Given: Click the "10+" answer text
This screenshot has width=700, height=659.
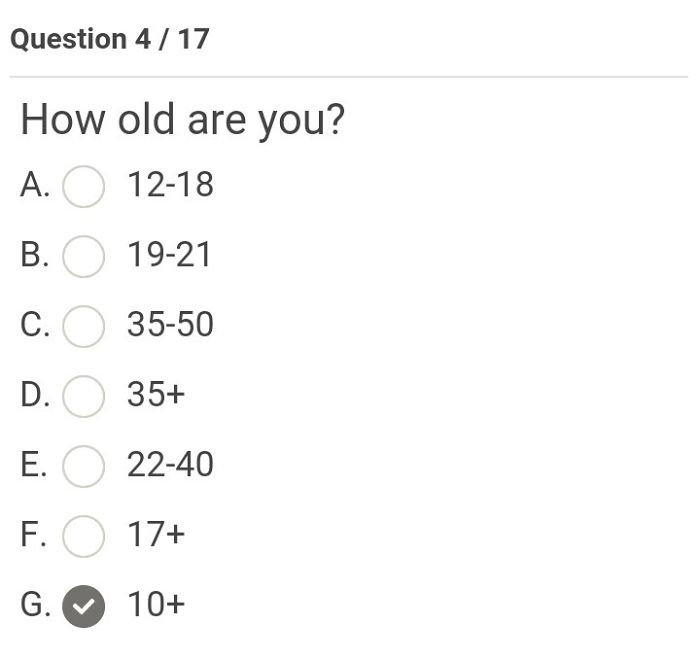Looking at the screenshot, I should pyautogui.click(x=156, y=605).
